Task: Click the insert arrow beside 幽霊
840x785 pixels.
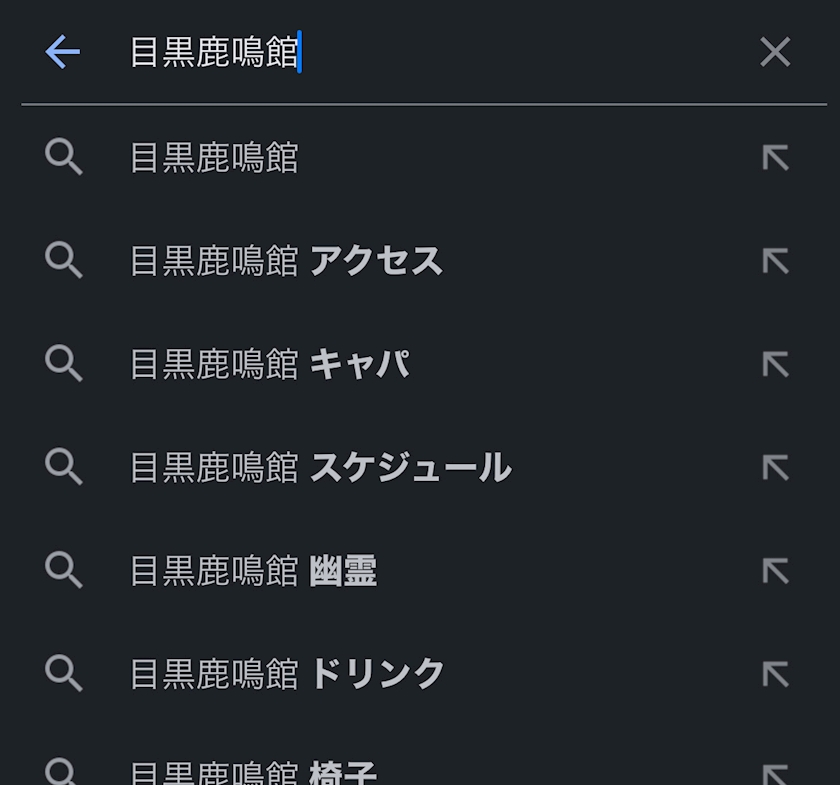Action: pyautogui.click(x=775, y=571)
